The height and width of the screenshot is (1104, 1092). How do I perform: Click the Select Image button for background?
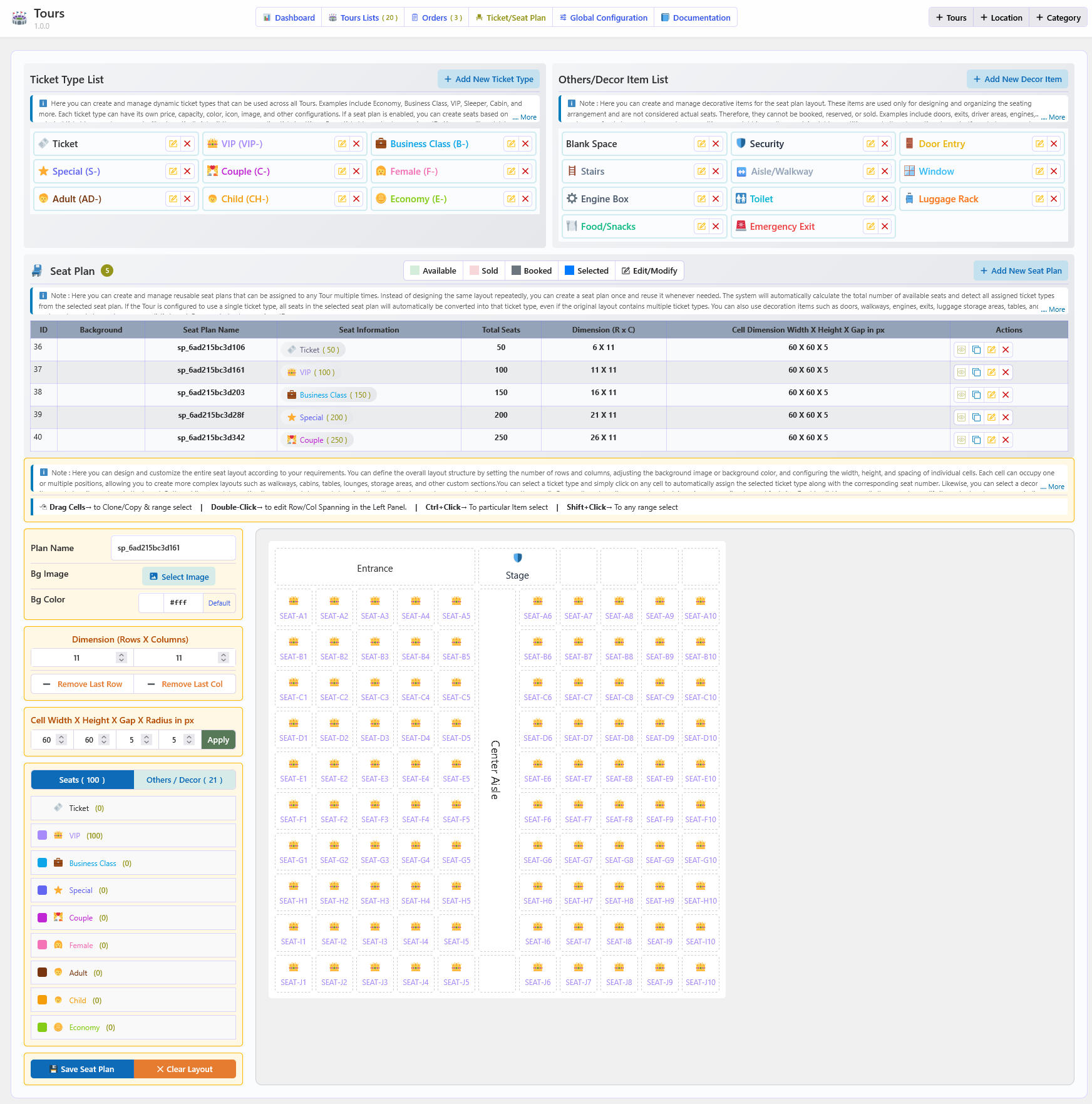(179, 577)
